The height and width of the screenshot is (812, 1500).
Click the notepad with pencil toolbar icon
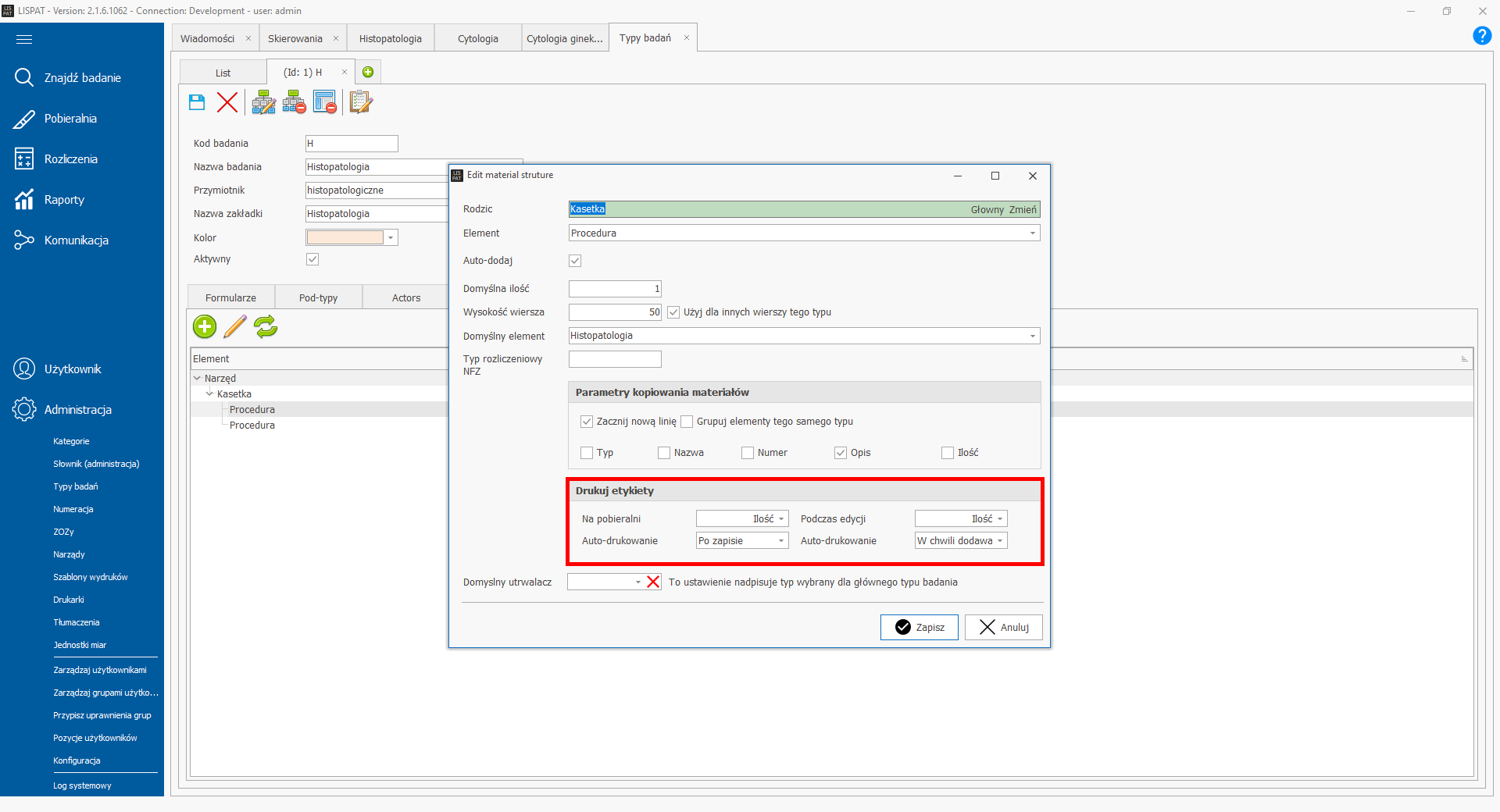point(360,102)
